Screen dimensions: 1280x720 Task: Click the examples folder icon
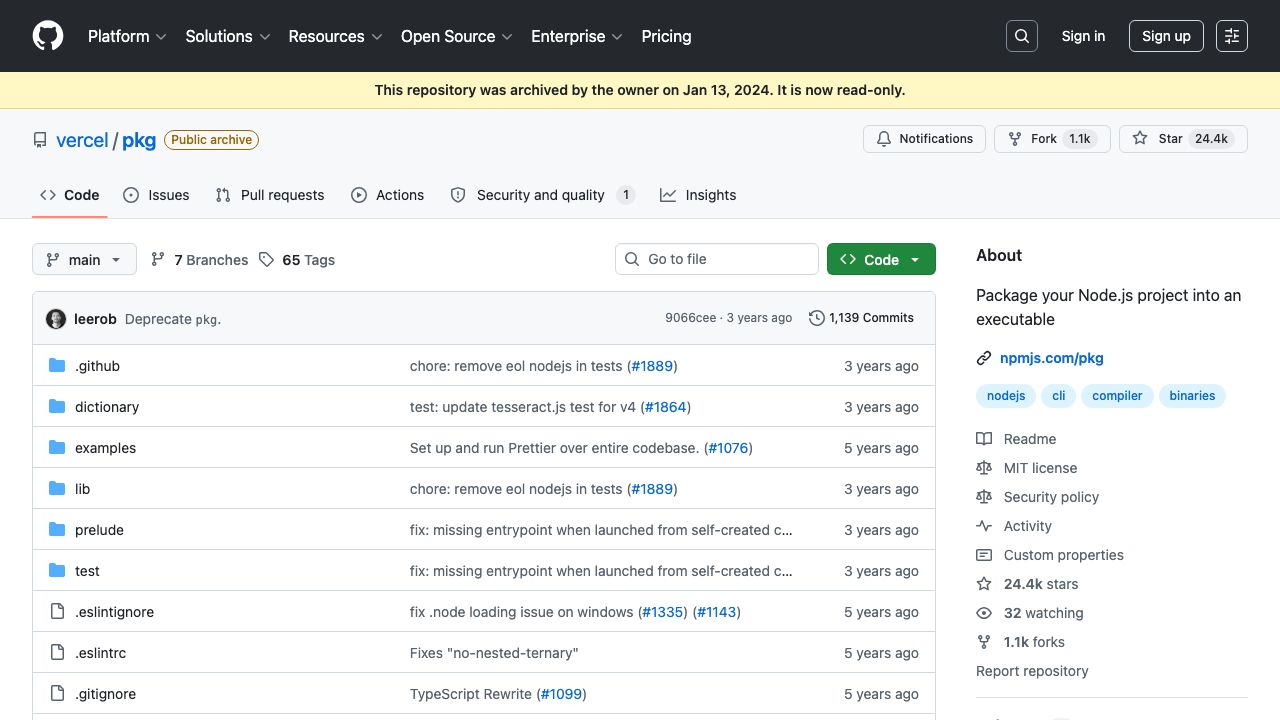(x=57, y=448)
